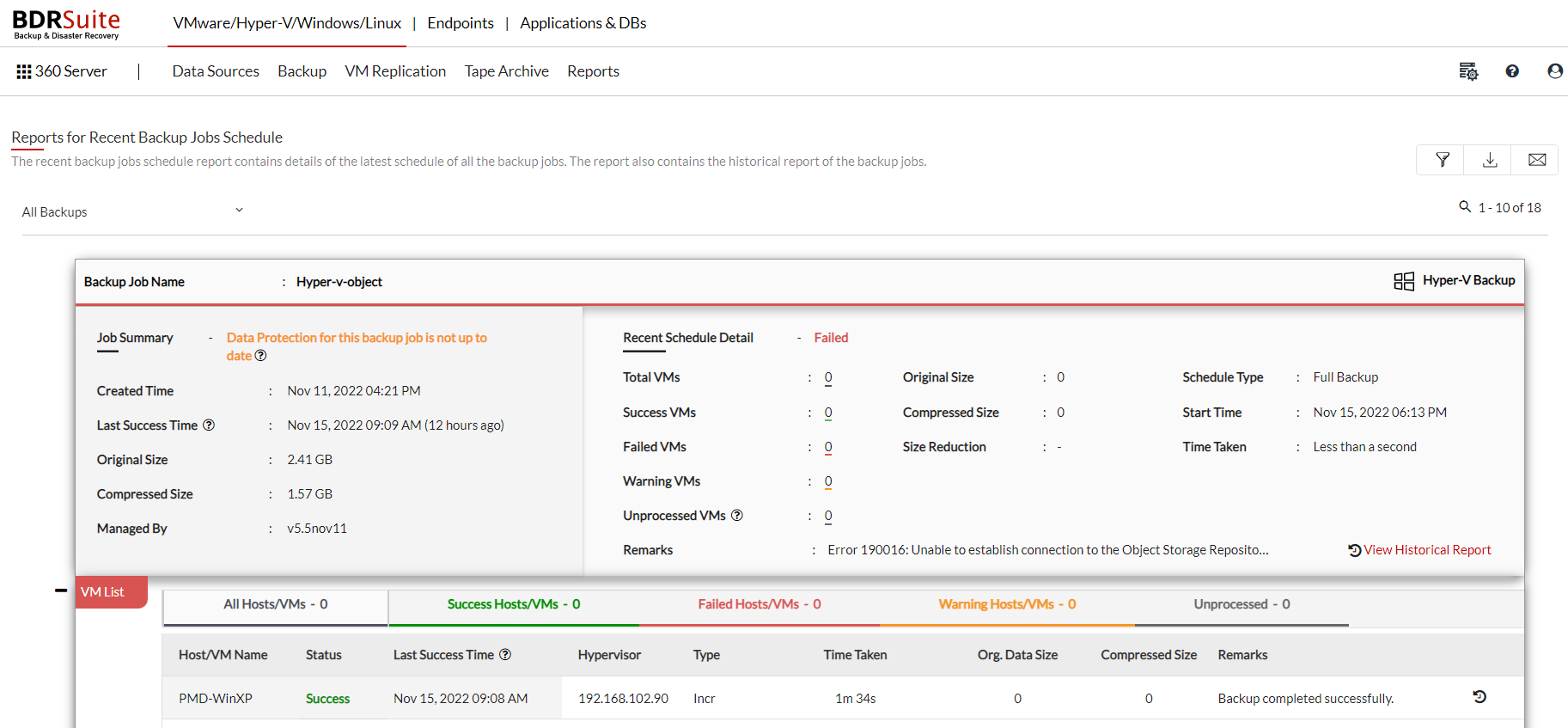Click the history icon before View Historical Report

pos(1355,550)
